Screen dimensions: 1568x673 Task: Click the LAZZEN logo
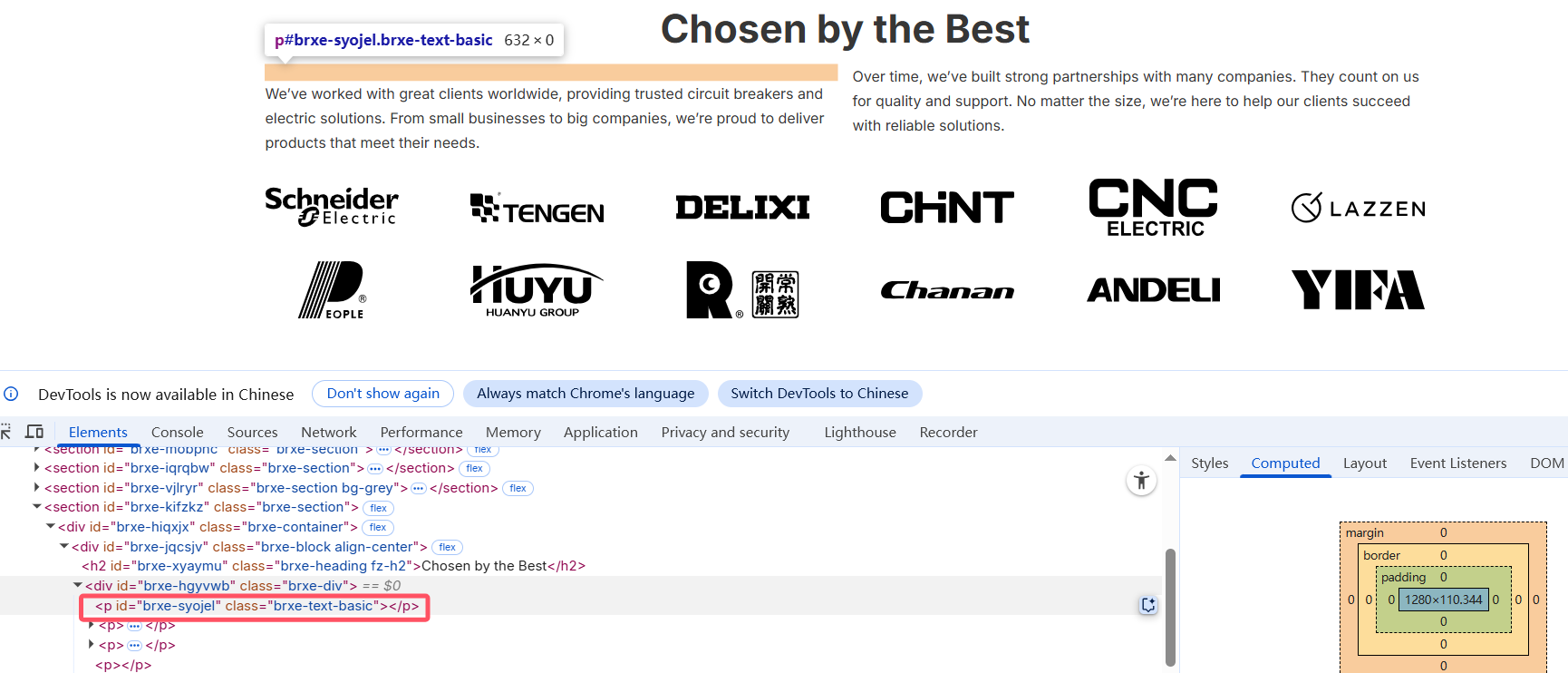coord(1359,208)
